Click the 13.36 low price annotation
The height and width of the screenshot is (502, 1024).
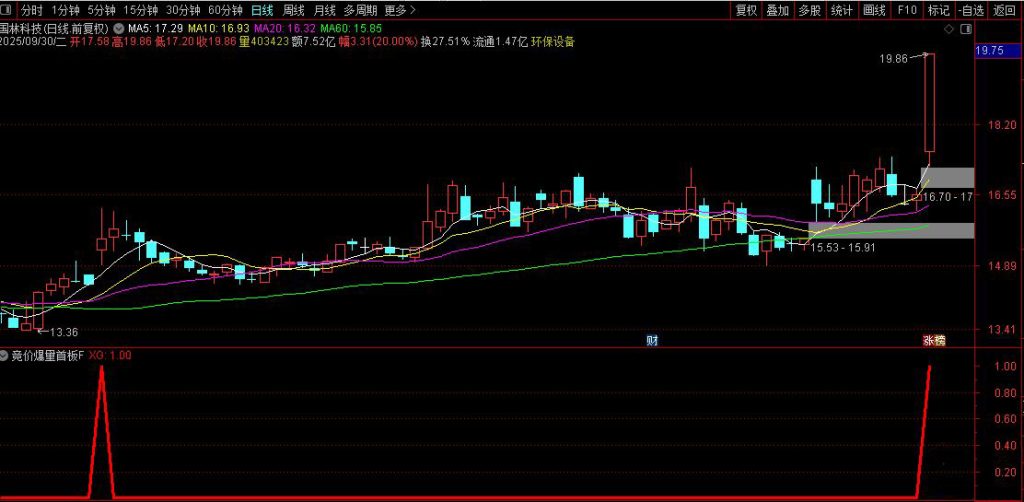tap(63, 332)
